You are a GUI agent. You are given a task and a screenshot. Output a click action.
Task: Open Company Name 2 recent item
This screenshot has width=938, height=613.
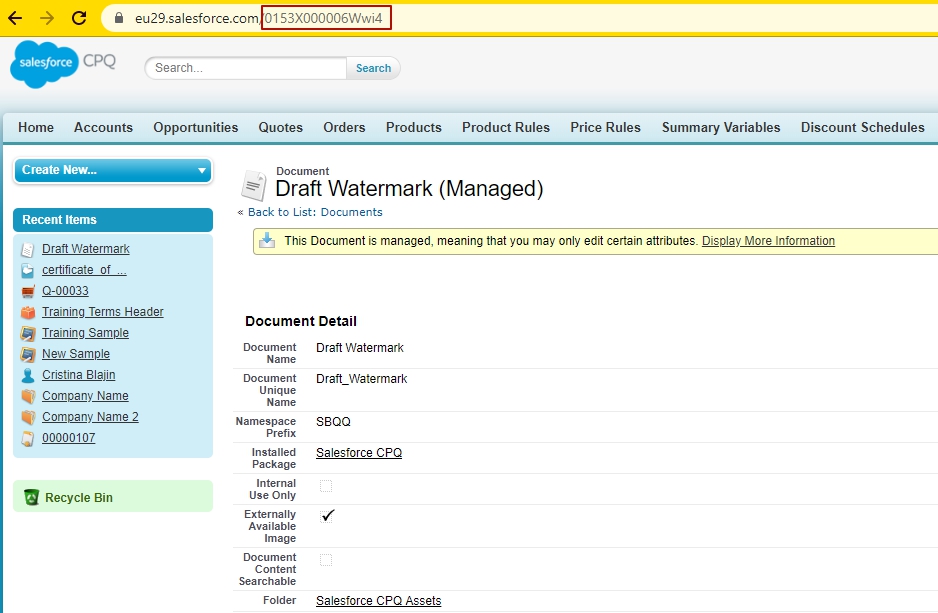click(90, 416)
